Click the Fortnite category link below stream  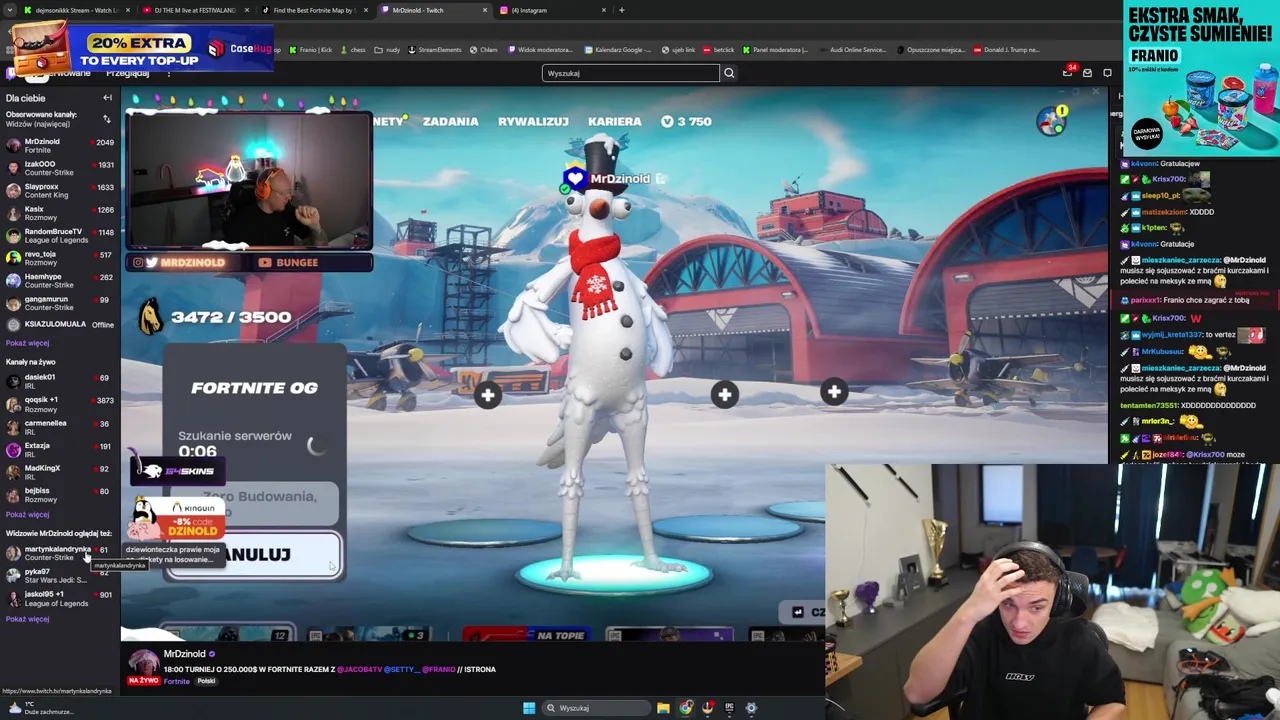(x=177, y=681)
